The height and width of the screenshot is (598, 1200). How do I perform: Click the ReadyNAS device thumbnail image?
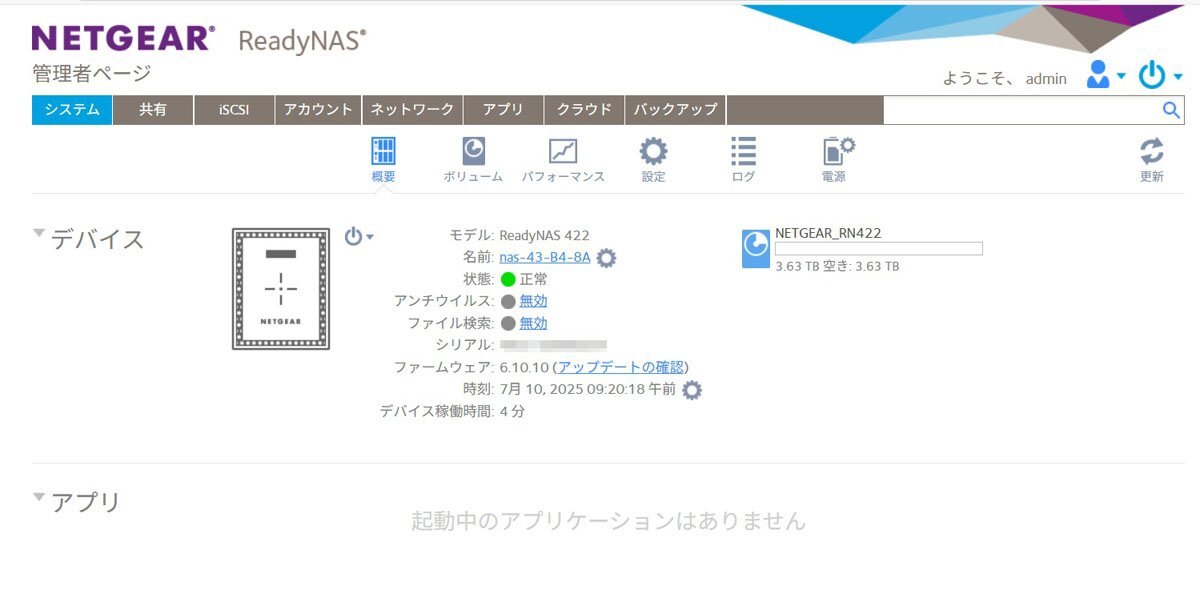(x=281, y=289)
